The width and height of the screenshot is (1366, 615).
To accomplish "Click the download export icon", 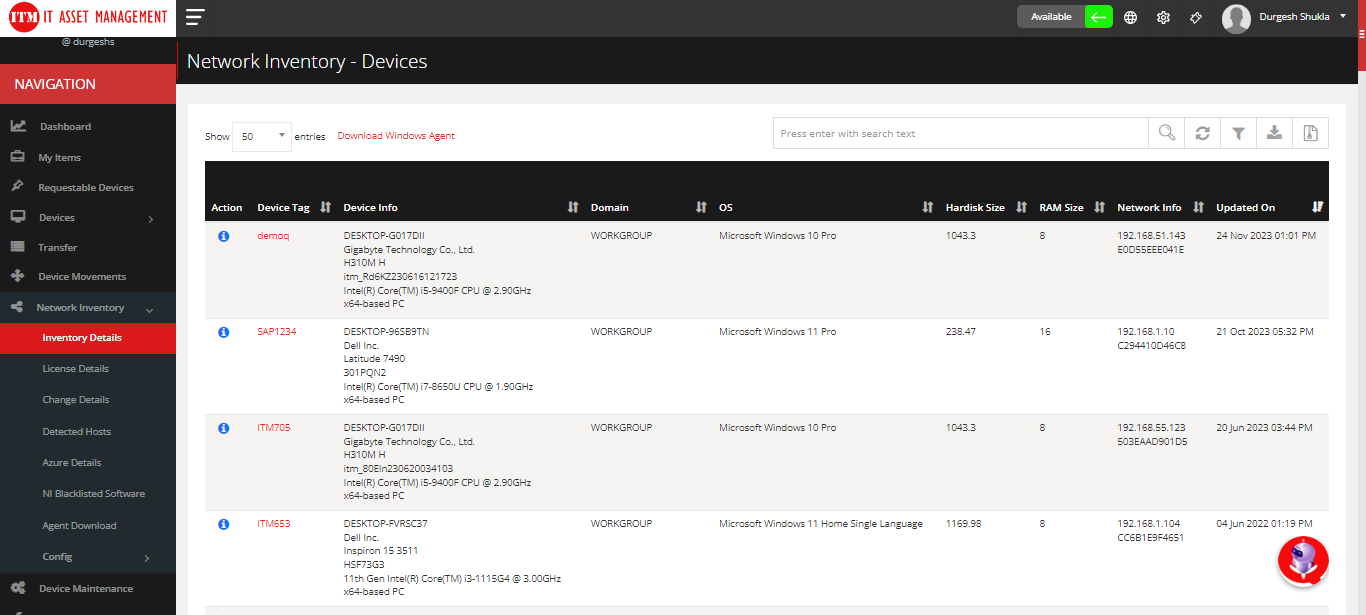I will point(1274,133).
